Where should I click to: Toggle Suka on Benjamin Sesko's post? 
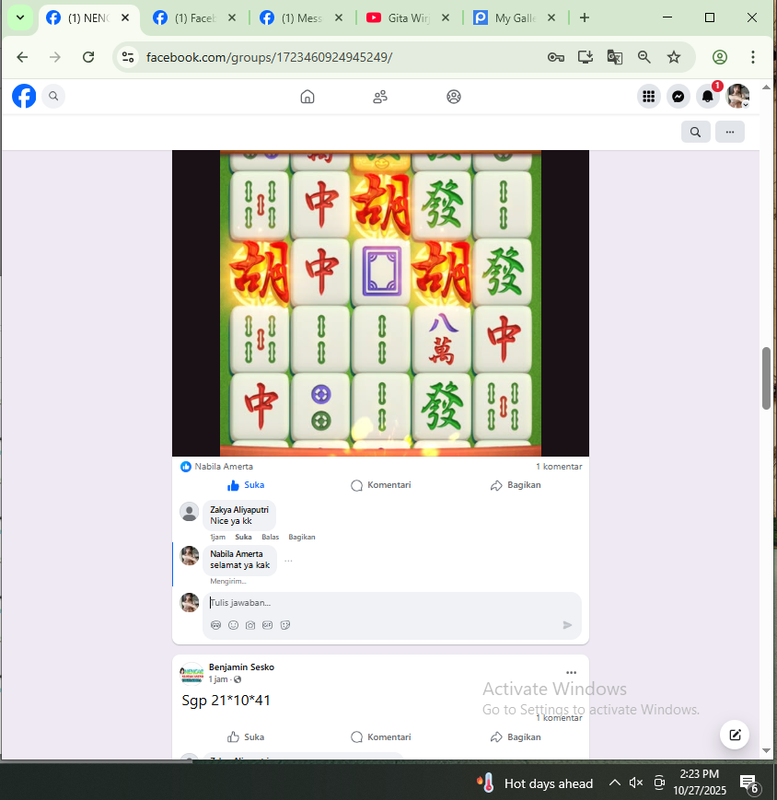pyautogui.click(x=245, y=737)
